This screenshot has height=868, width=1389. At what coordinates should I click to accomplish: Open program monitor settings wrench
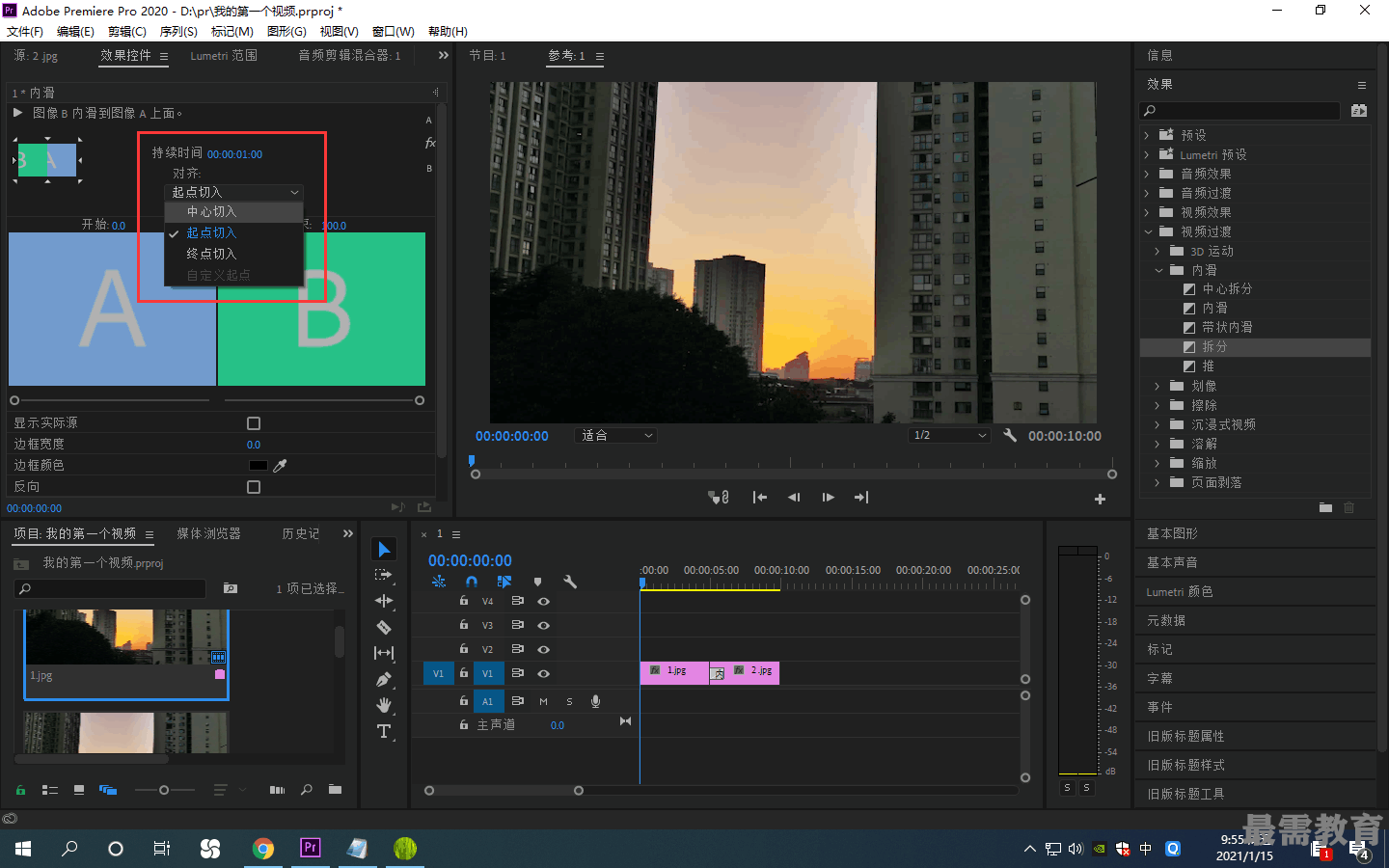tap(1010, 435)
